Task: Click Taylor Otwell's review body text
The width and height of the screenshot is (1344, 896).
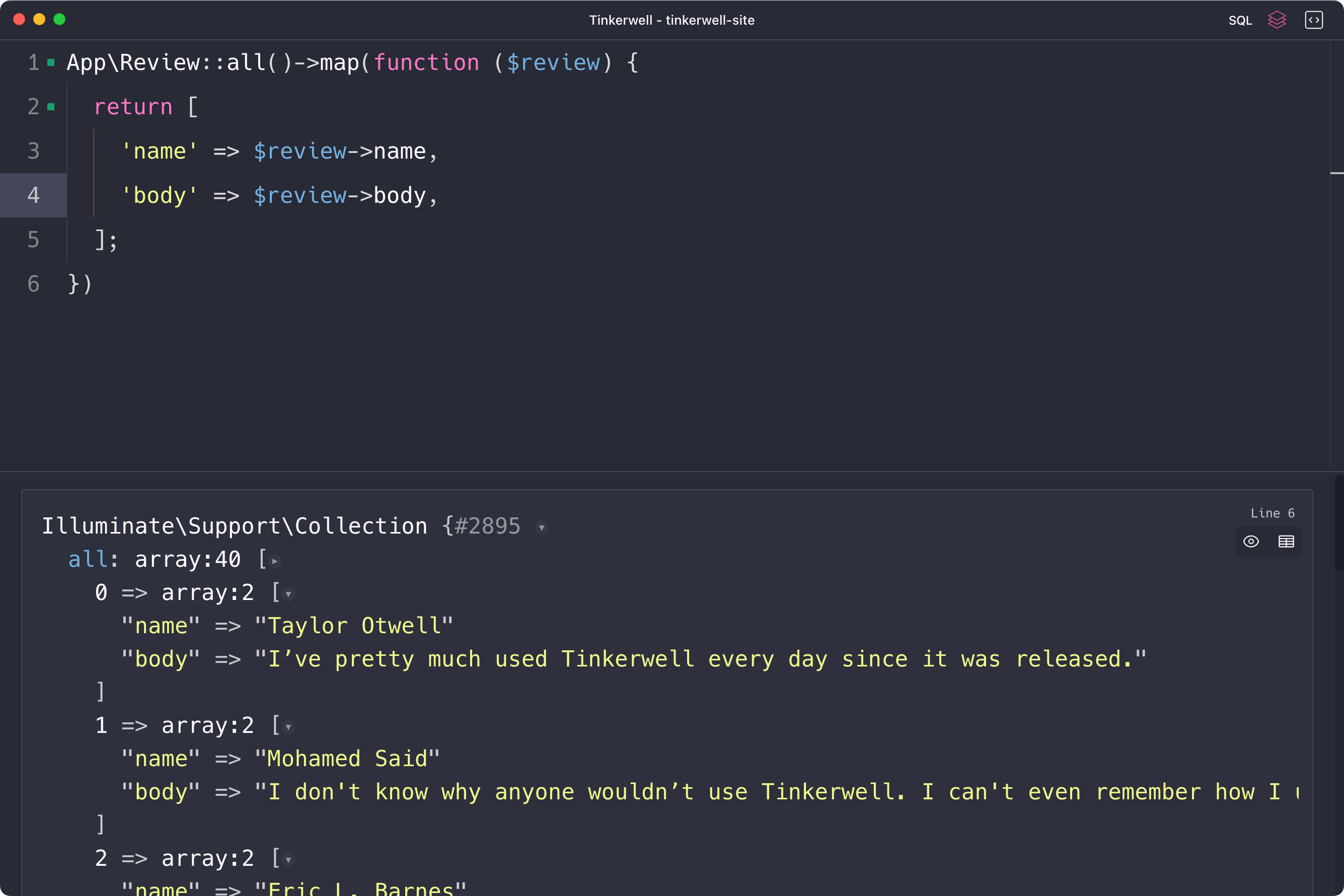Action: point(700,659)
